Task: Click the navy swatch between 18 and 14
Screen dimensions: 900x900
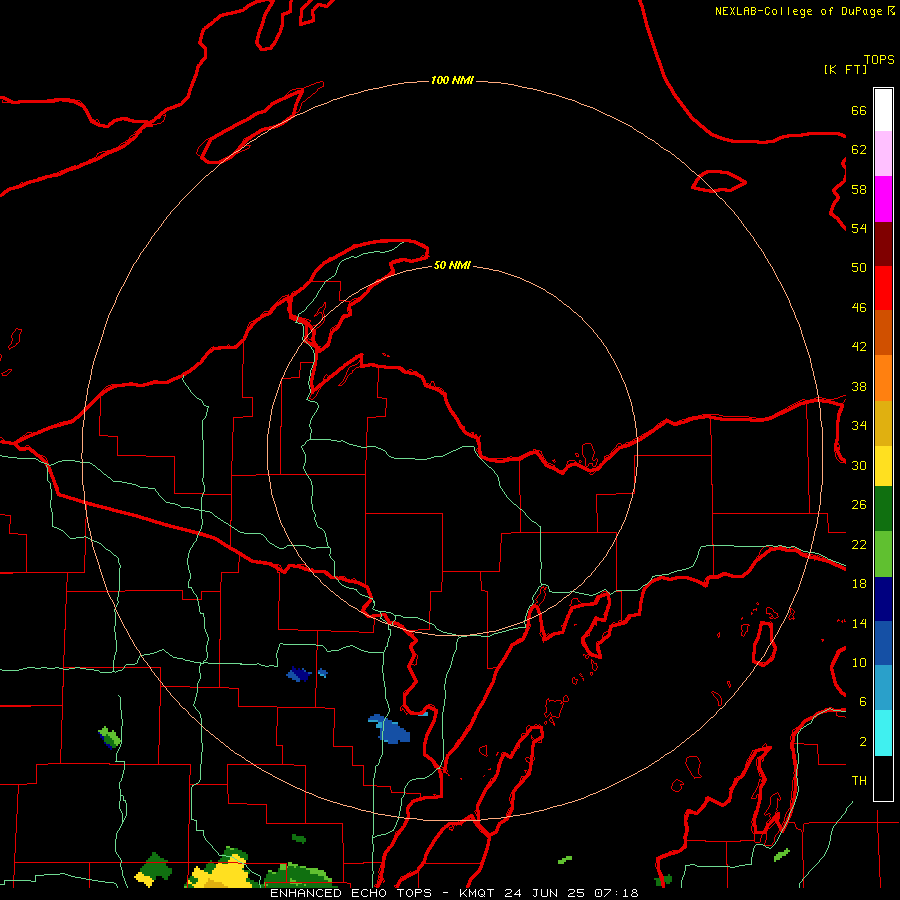Action: (x=883, y=599)
